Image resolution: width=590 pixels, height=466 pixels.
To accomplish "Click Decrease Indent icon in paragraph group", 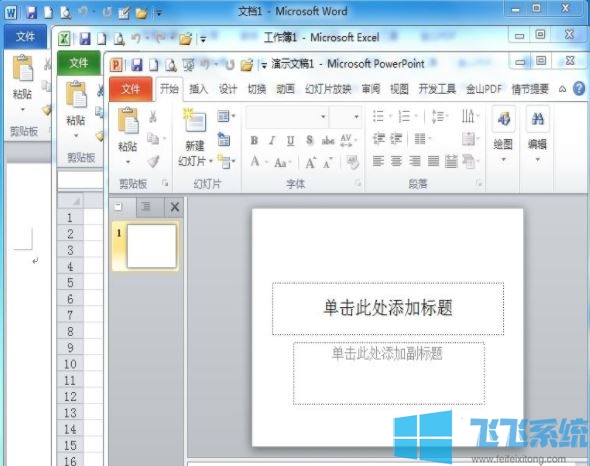I will coord(378,139).
